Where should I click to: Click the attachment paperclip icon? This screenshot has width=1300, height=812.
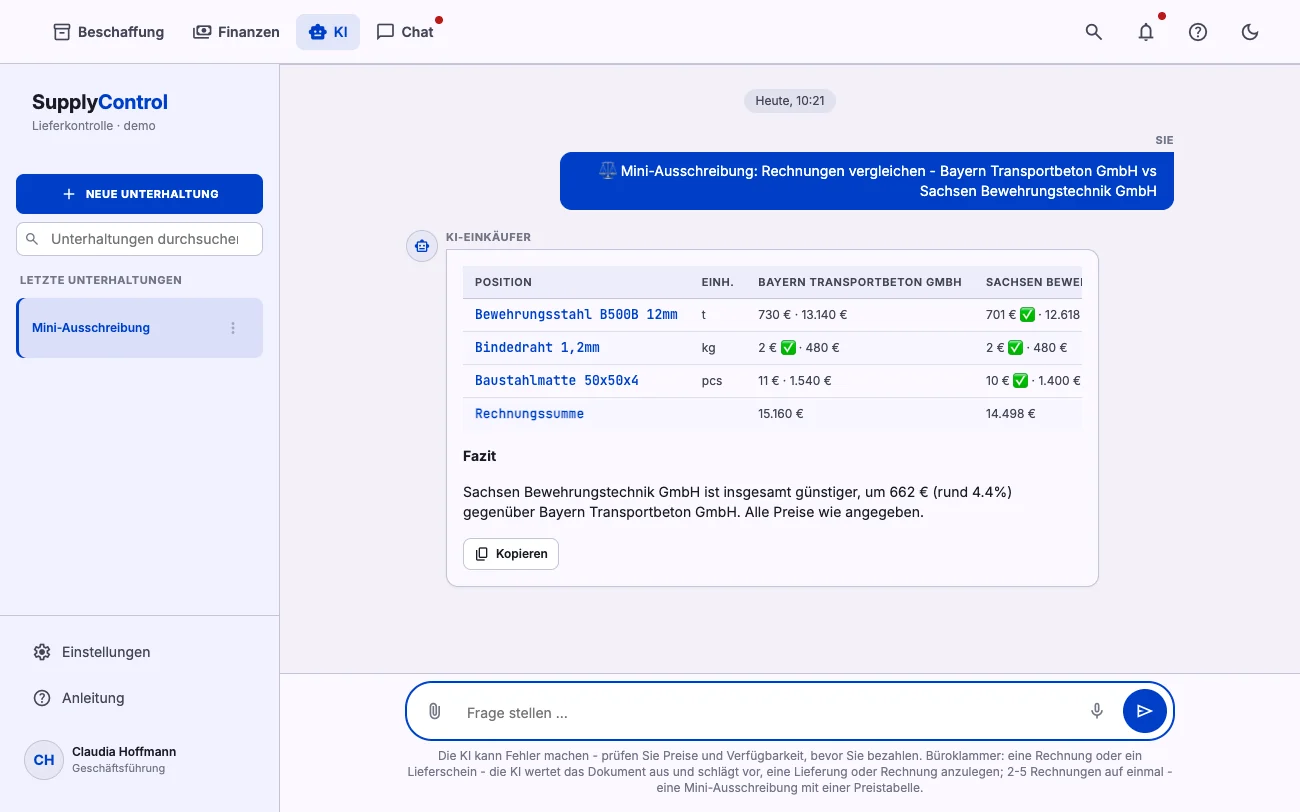[435, 711]
